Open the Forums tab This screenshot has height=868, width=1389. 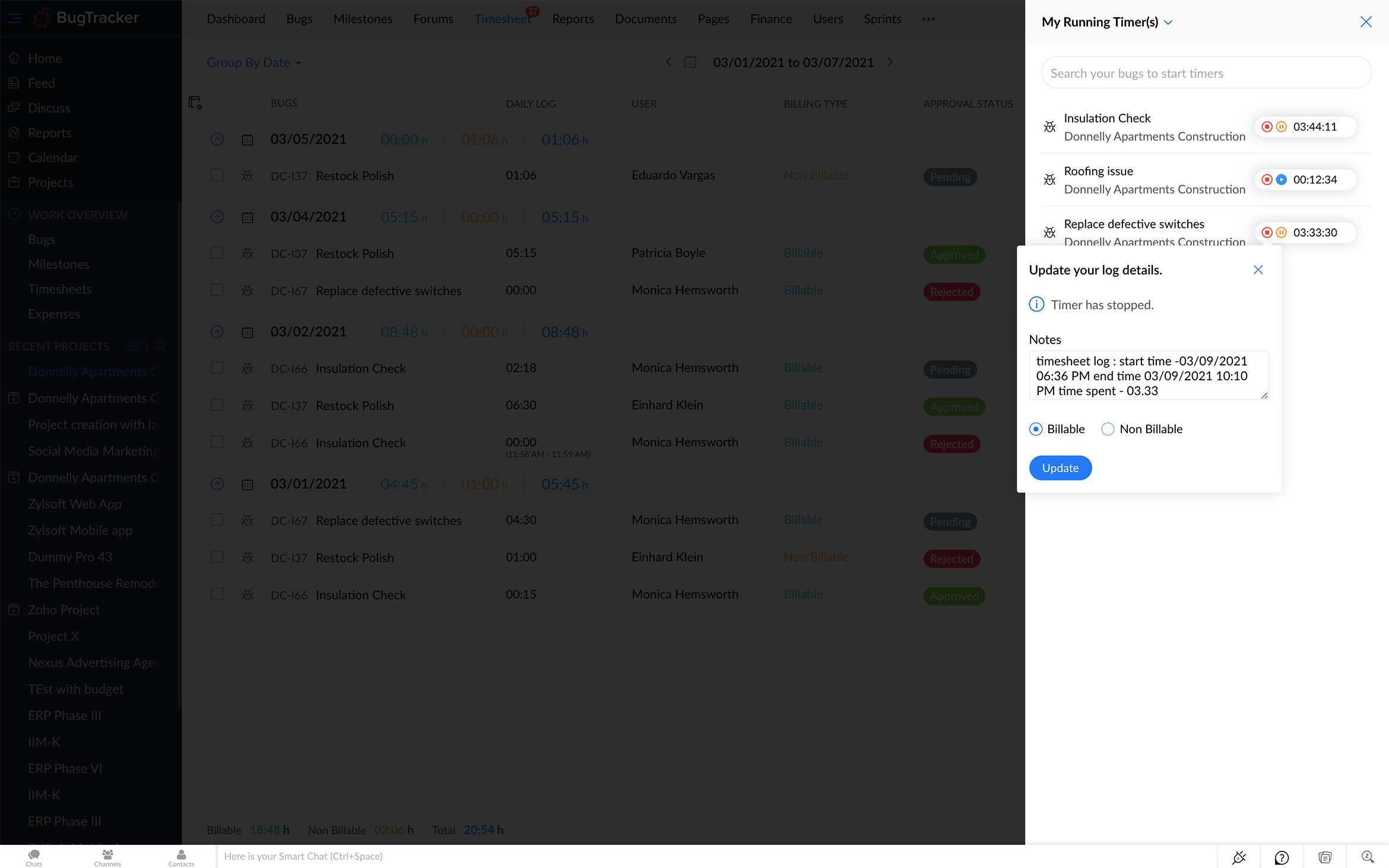[x=433, y=19]
